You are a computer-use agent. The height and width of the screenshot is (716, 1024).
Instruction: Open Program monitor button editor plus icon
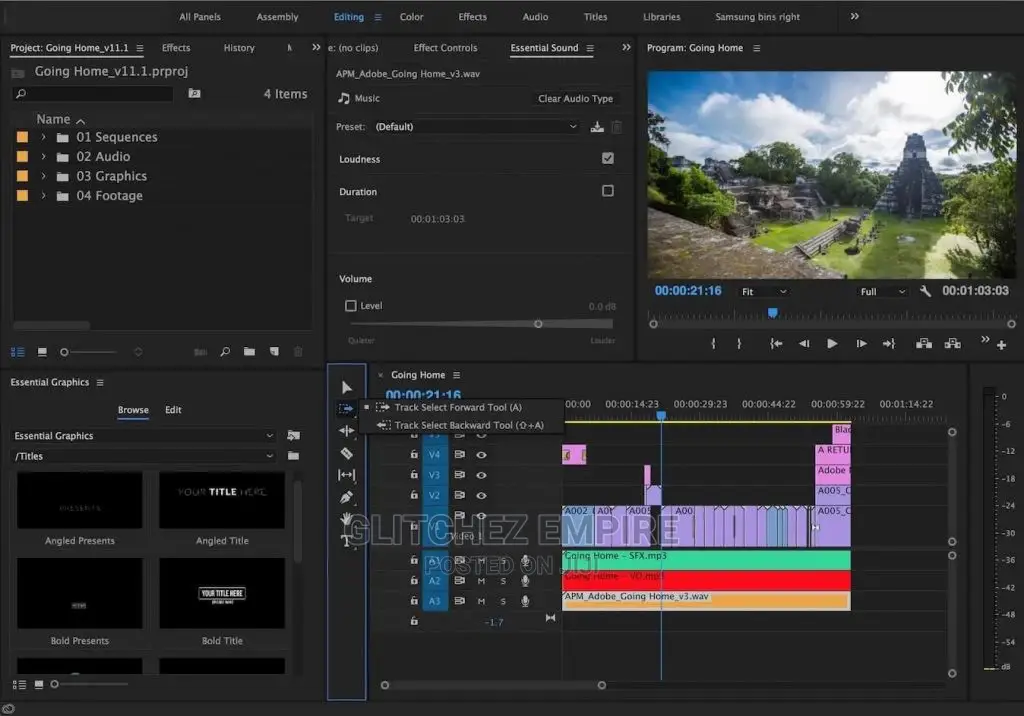pos(1001,345)
